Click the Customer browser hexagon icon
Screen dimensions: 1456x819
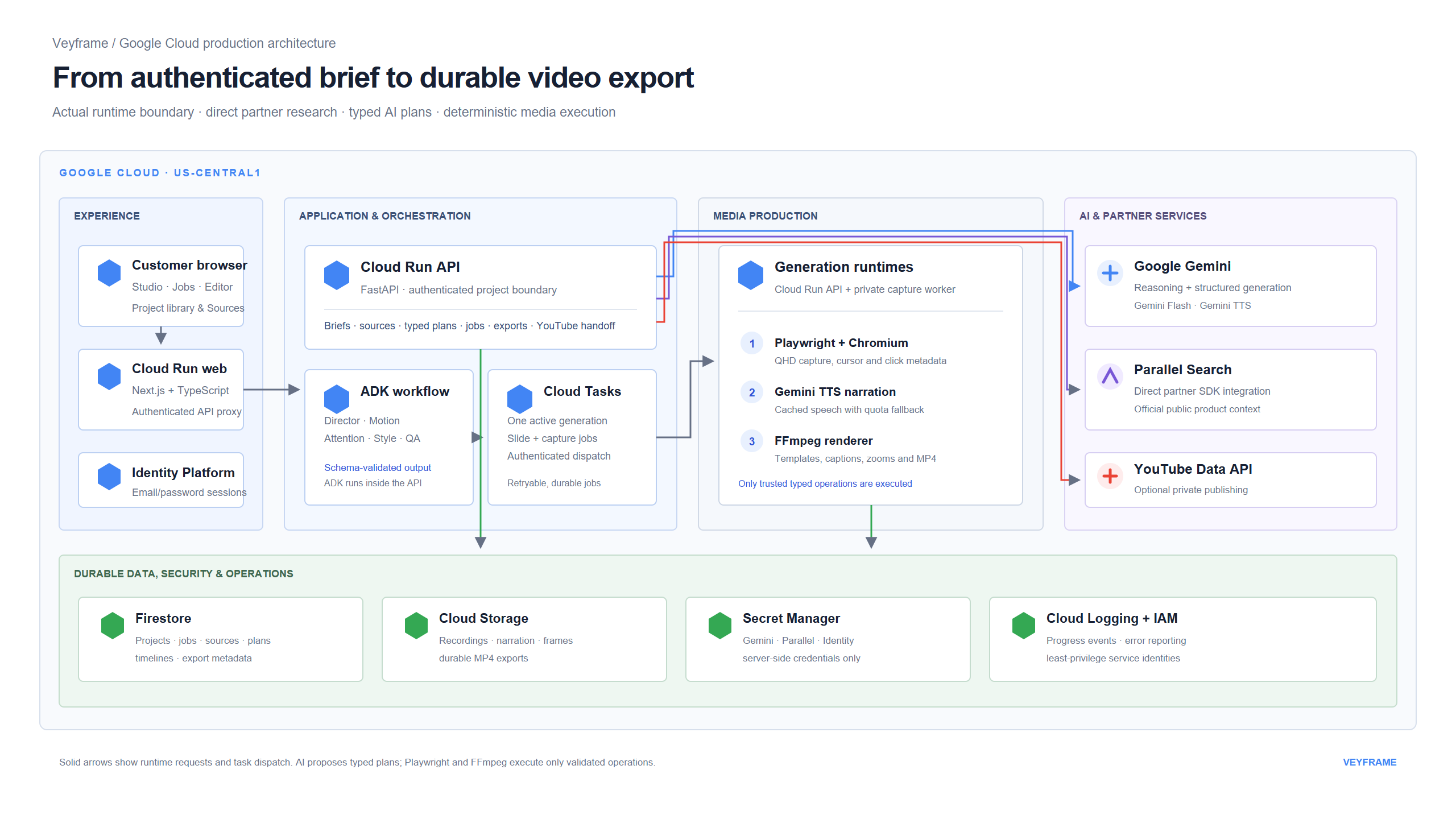coord(109,273)
